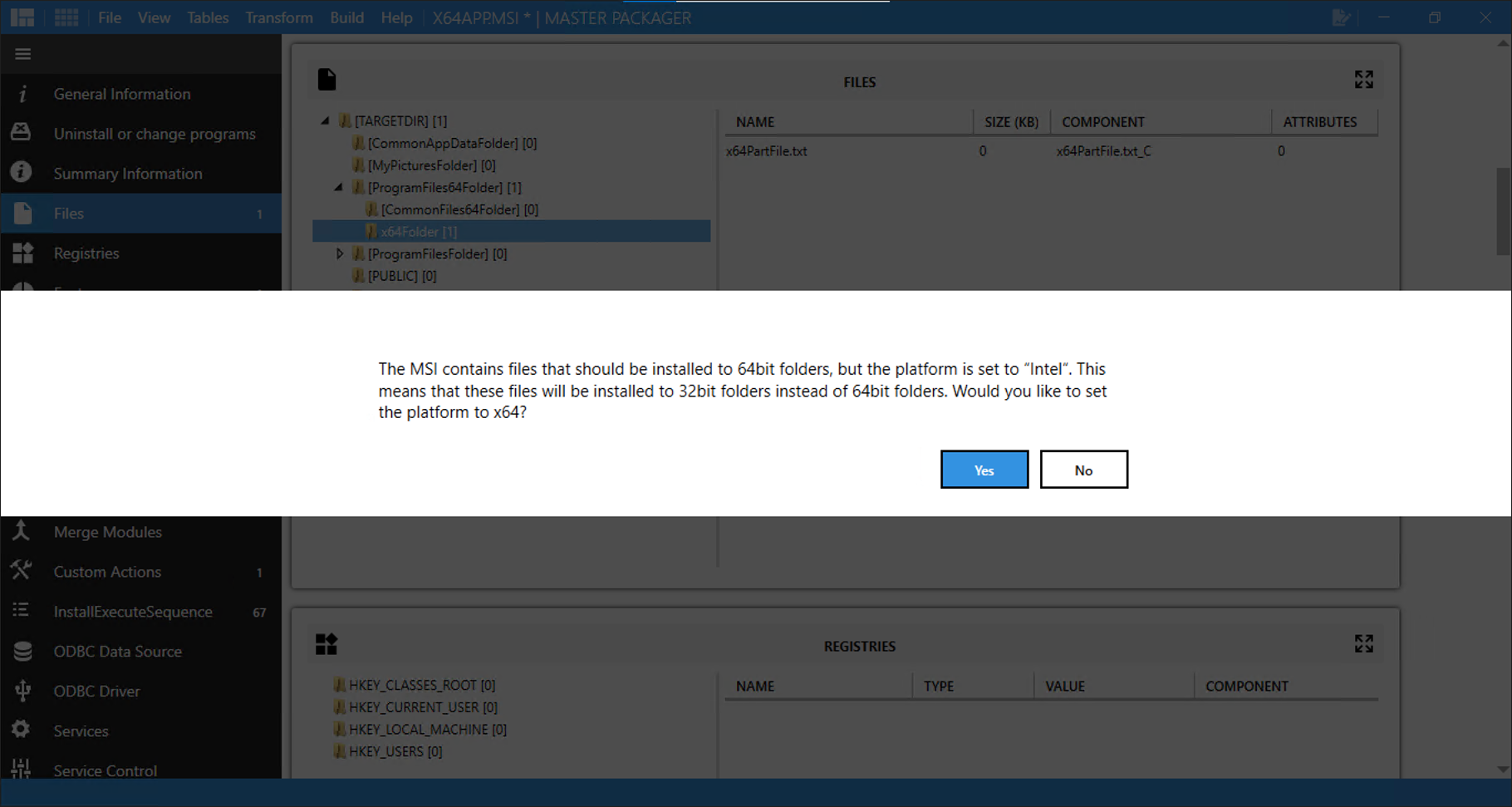Click No in the platform dialog

click(x=1083, y=470)
